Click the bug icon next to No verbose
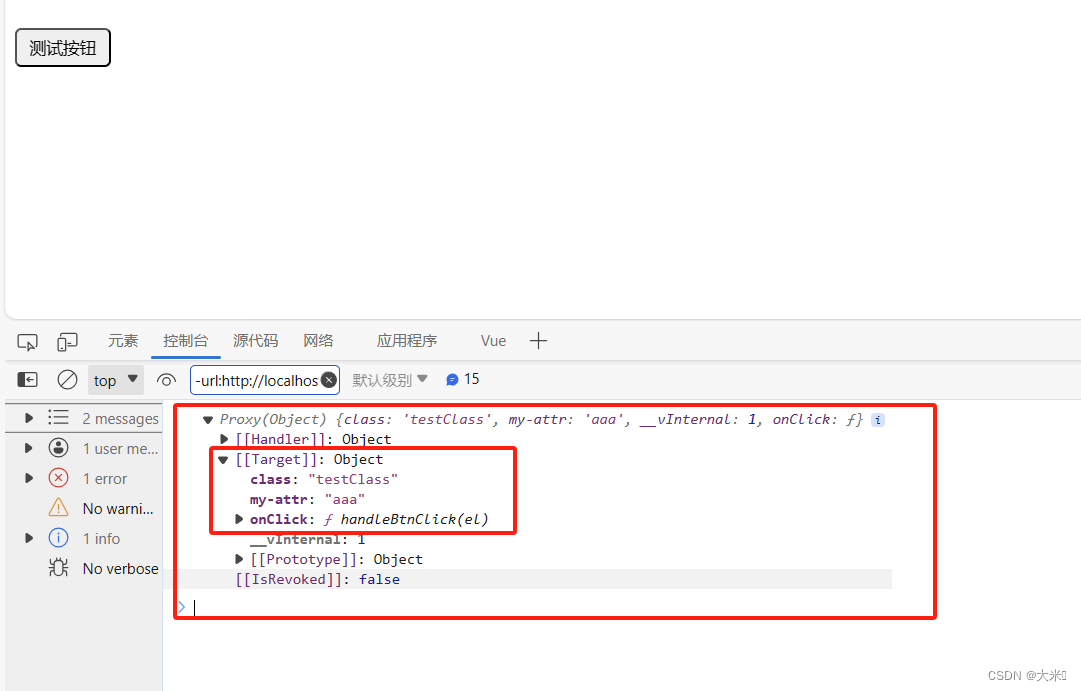1081x691 pixels. [58, 568]
